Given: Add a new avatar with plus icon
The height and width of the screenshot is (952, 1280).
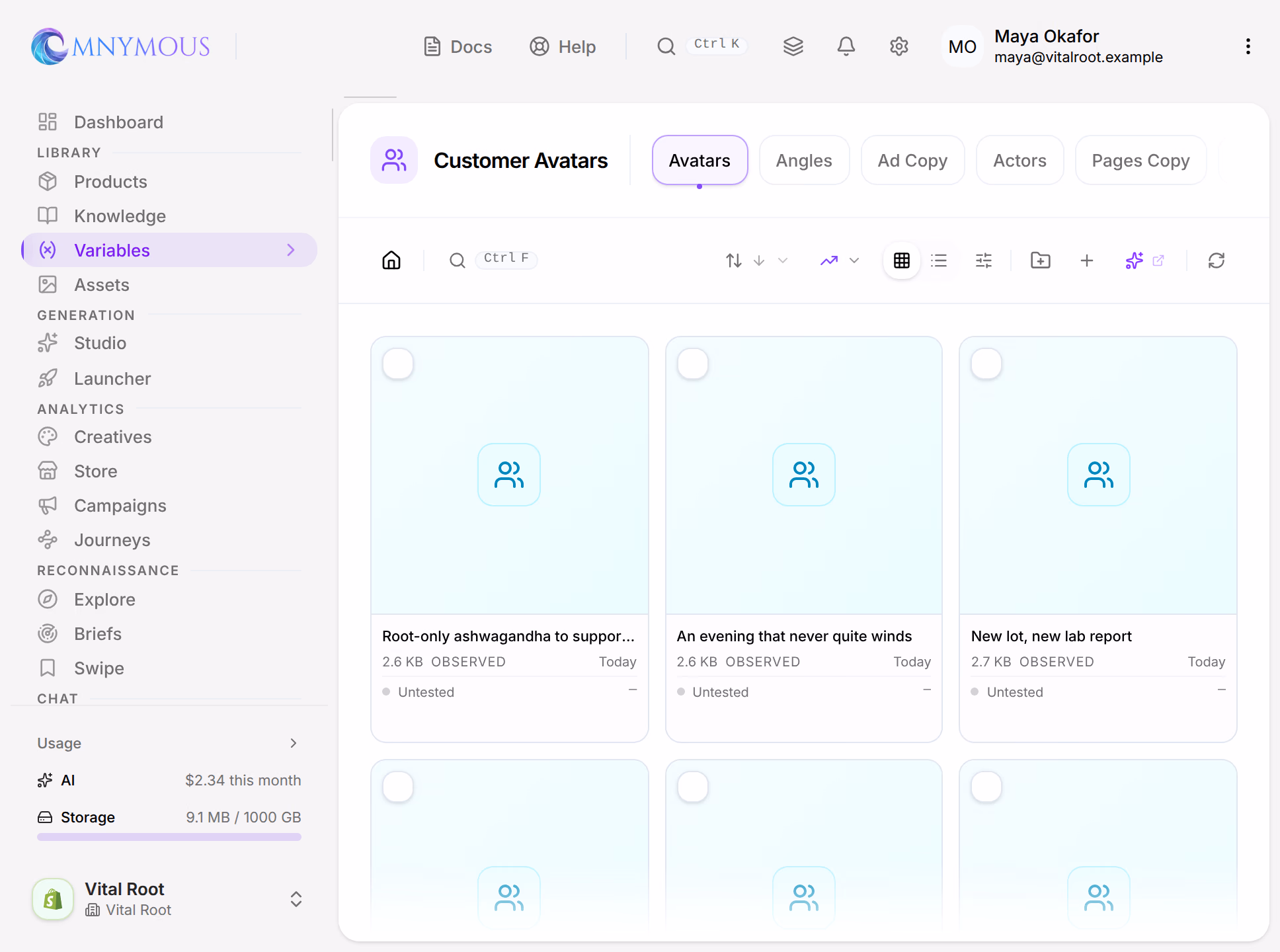Looking at the screenshot, I should [1087, 260].
